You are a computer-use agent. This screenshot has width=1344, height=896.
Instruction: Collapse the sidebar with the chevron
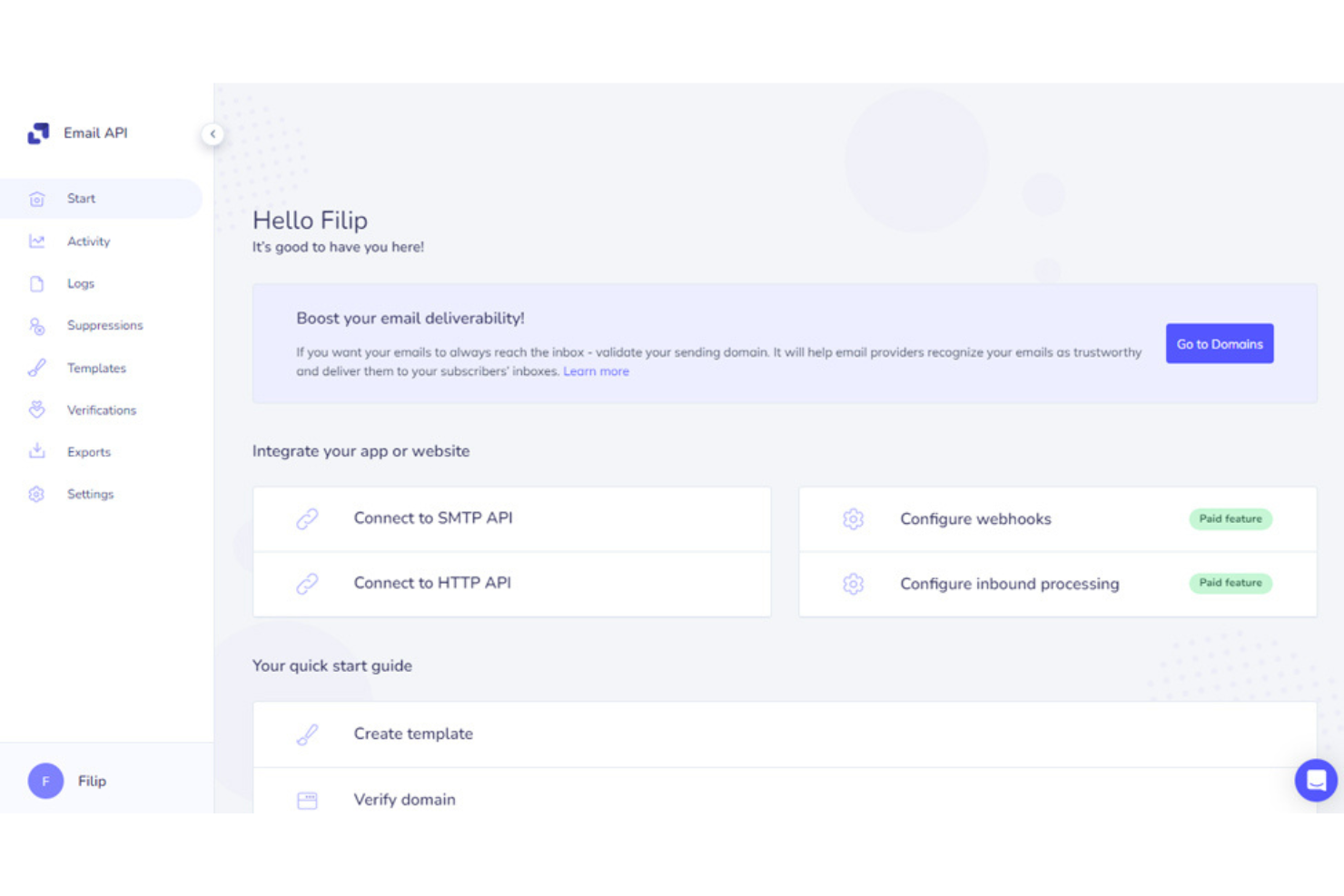tap(212, 133)
